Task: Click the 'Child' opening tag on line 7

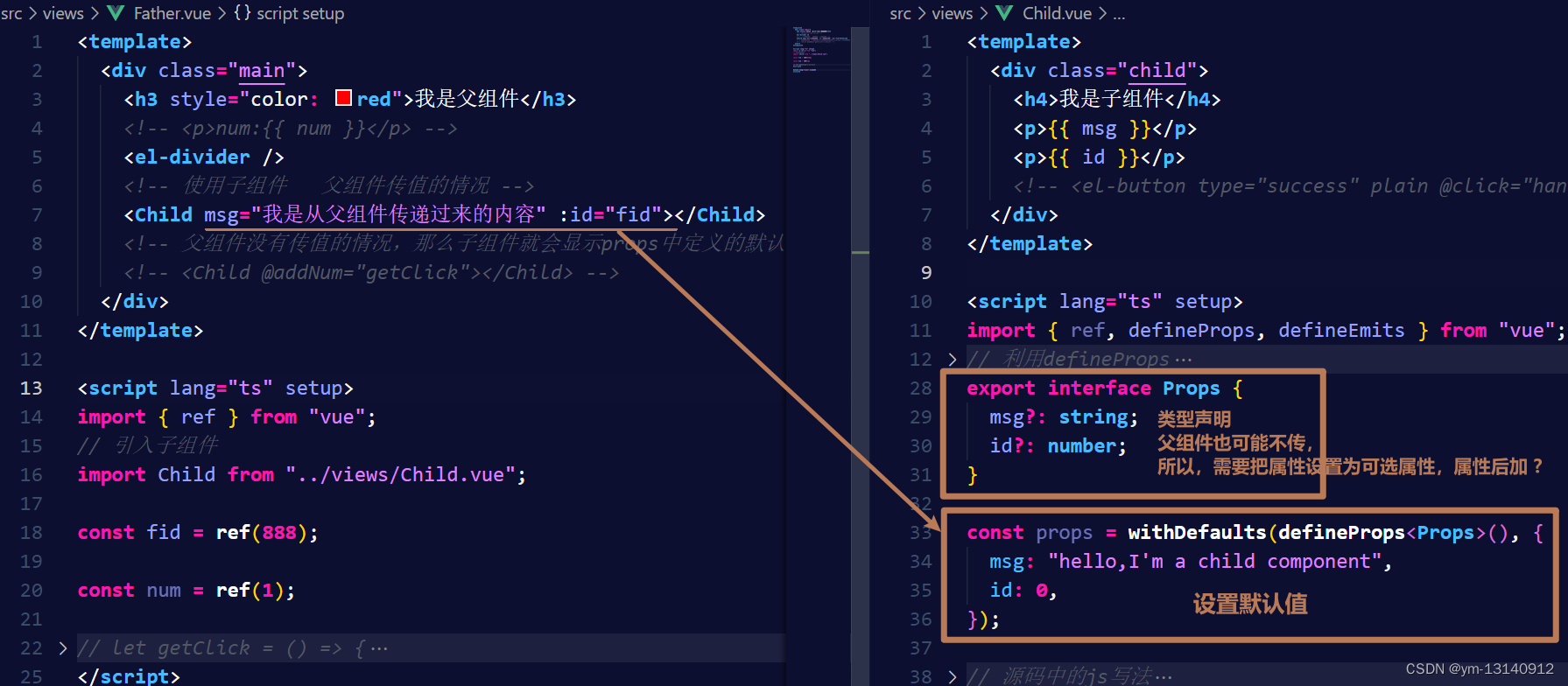Action: click(164, 215)
